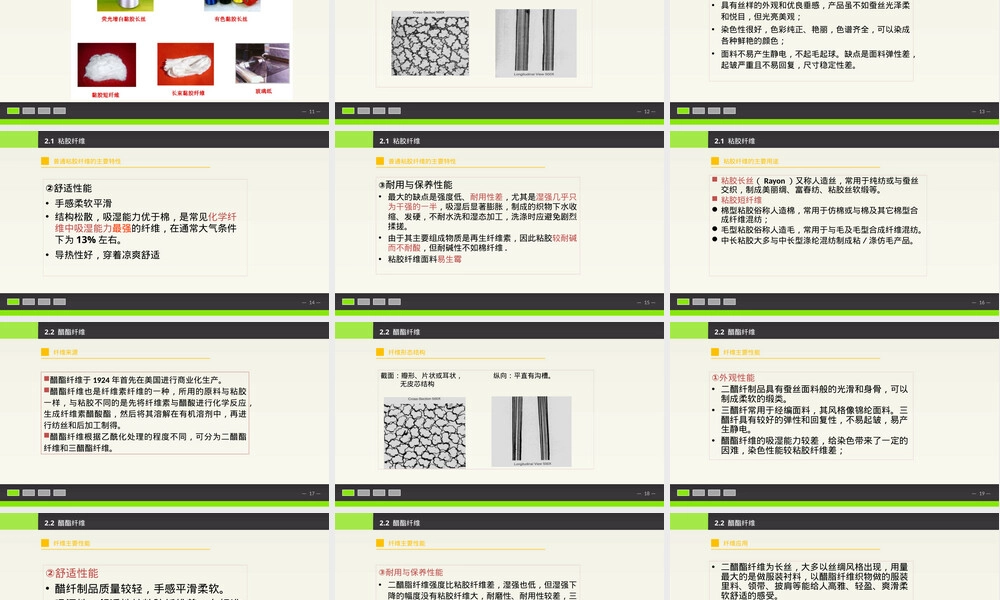Click the longitudinal view micrograph on slide 12
This screenshot has height=600, width=1000.
coord(536,43)
